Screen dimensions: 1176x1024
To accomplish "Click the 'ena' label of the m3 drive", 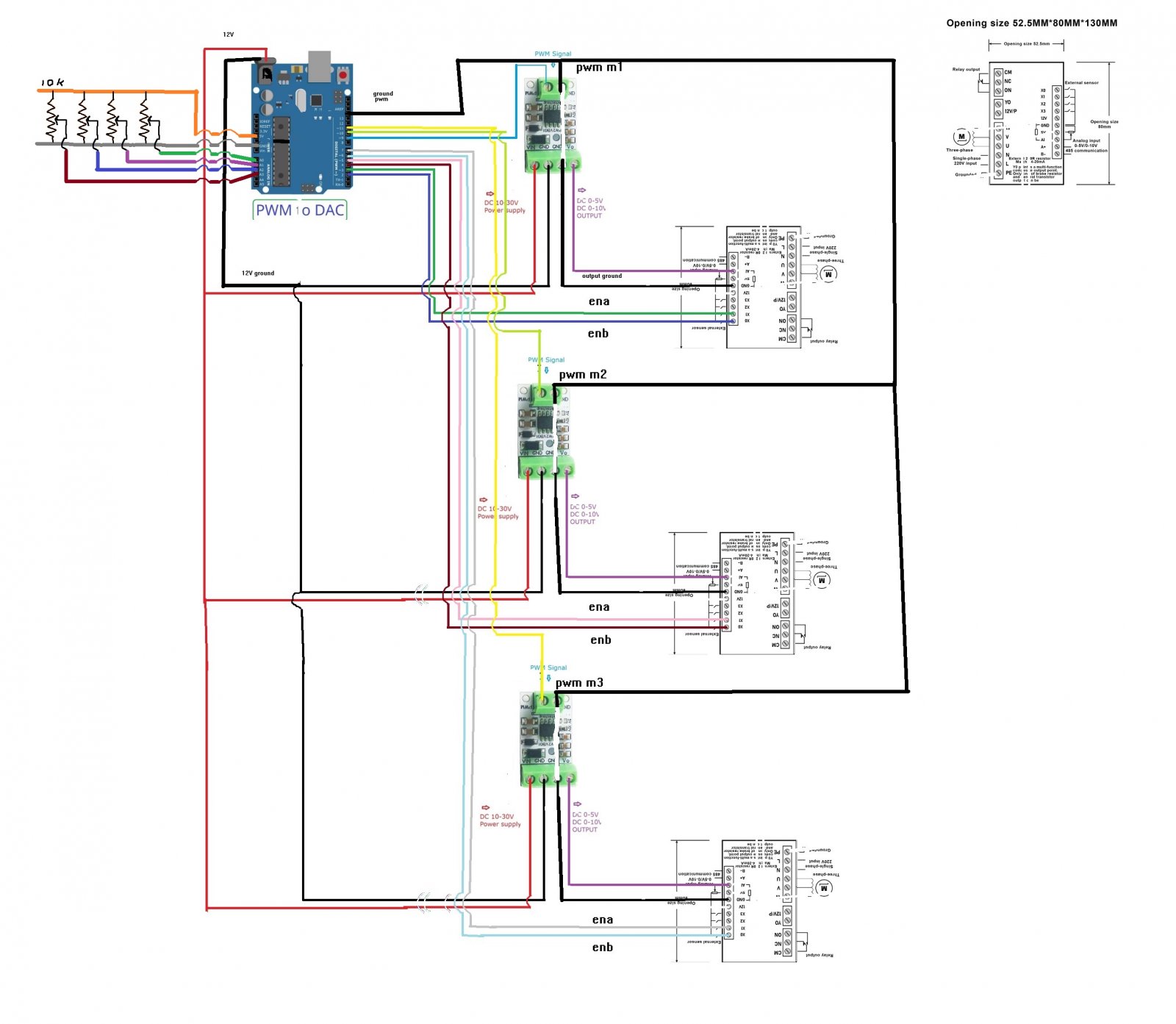I will (x=603, y=920).
